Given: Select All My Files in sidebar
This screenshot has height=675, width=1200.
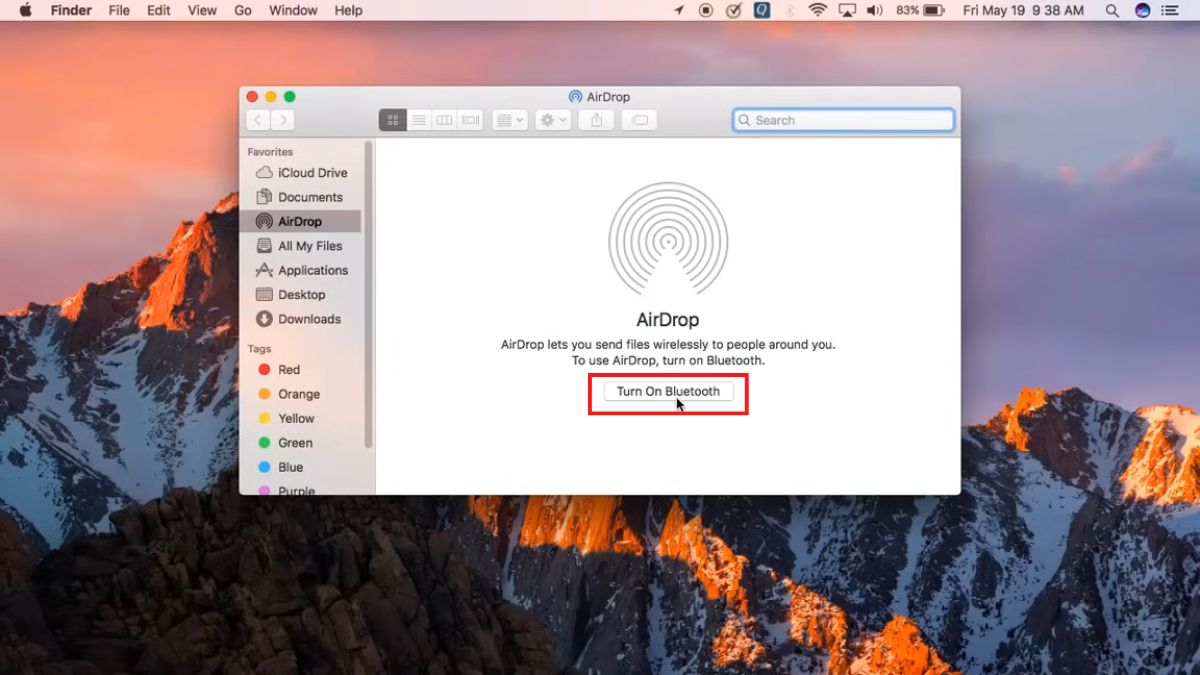Looking at the screenshot, I should pos(301,246).
